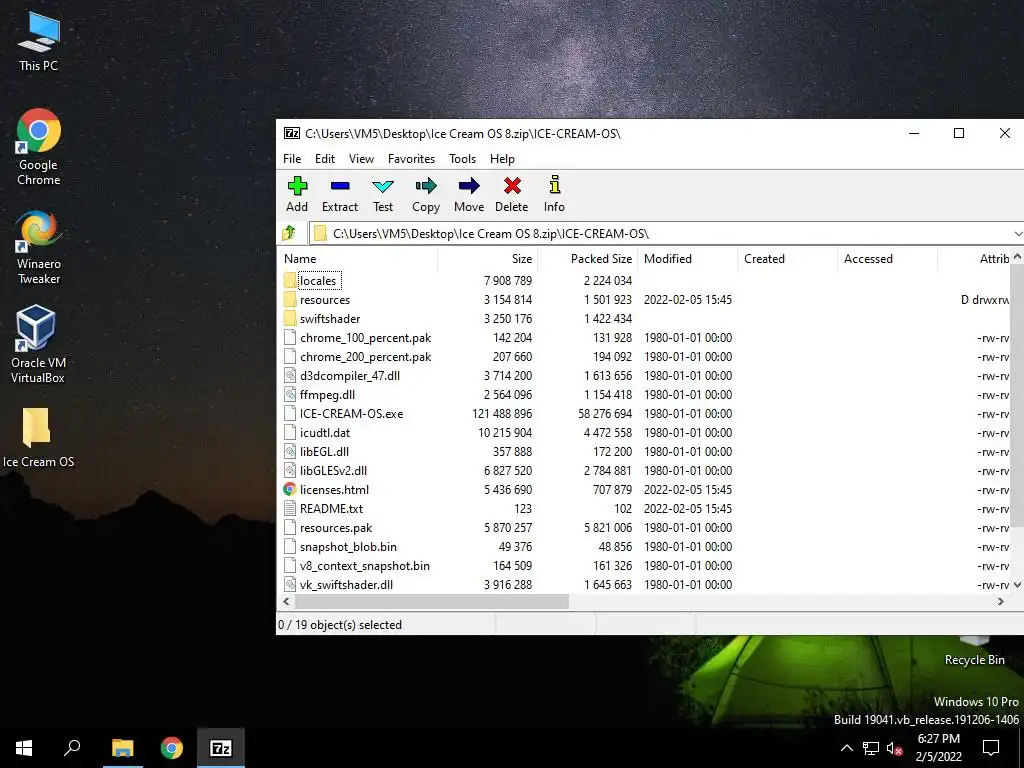Viewport: 1024px width, 768px height.
Task: Click 7-Zip taskbar button
Action: [221, 748]
